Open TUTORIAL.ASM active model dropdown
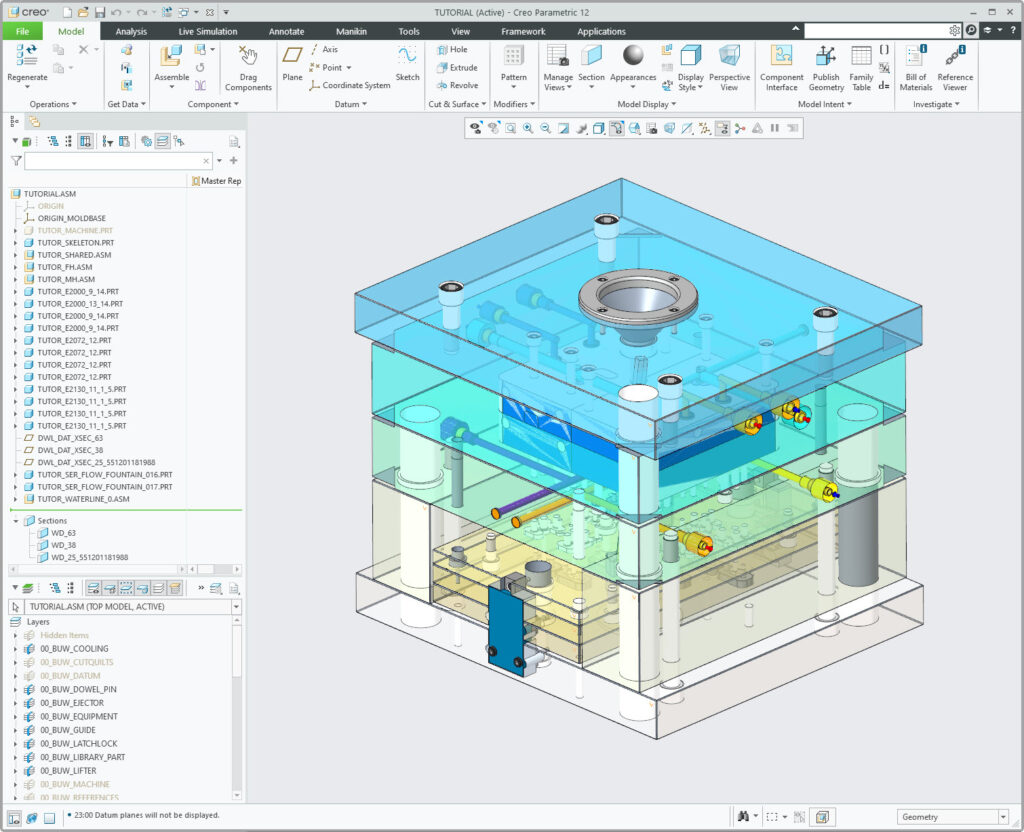Image resolution: width=1024 pixels, height=832 pixels. 236,607
